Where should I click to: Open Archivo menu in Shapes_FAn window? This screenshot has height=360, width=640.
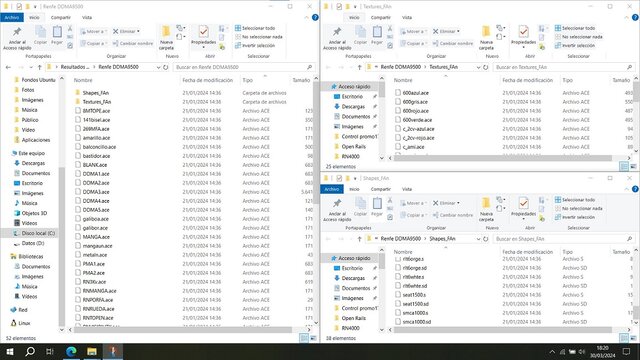click(x=332, y=189)
